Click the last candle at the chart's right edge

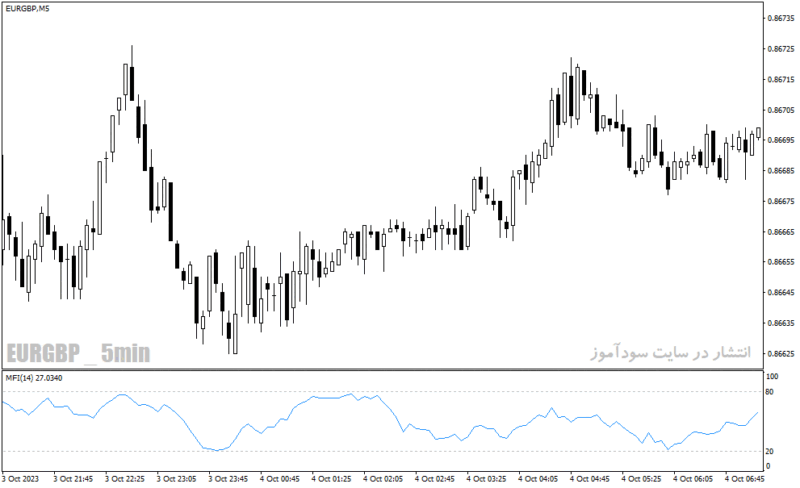point(758,133)
